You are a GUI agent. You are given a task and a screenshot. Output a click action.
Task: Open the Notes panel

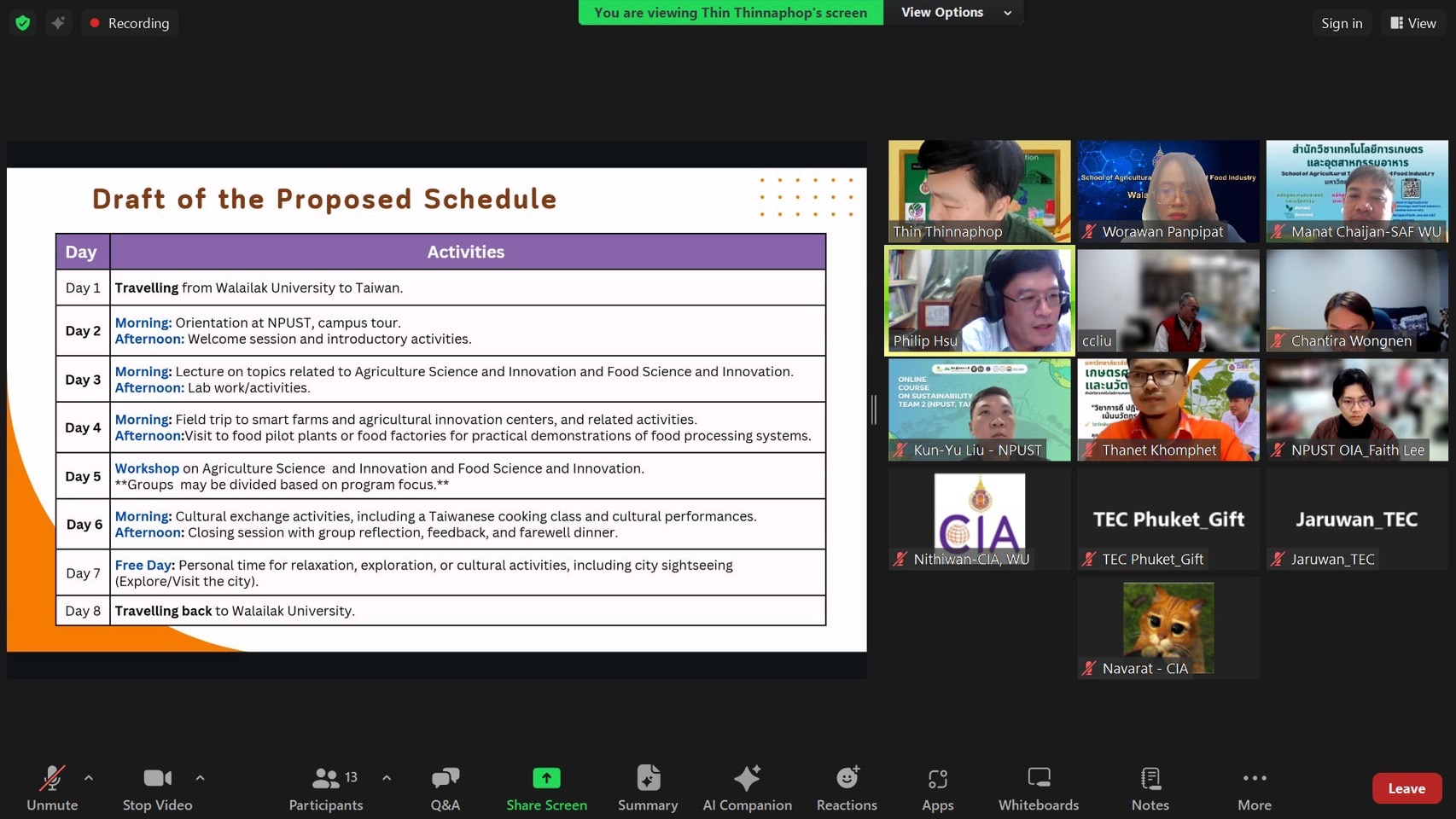pos(1150,788)
